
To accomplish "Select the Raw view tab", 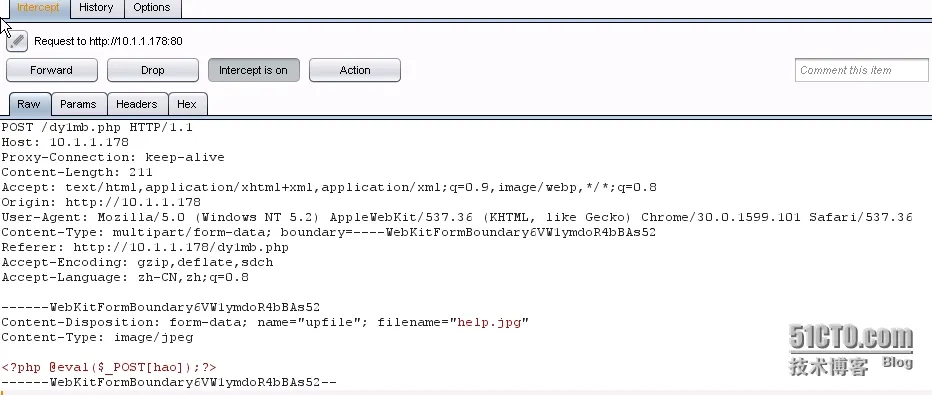I will coord(29,104).
